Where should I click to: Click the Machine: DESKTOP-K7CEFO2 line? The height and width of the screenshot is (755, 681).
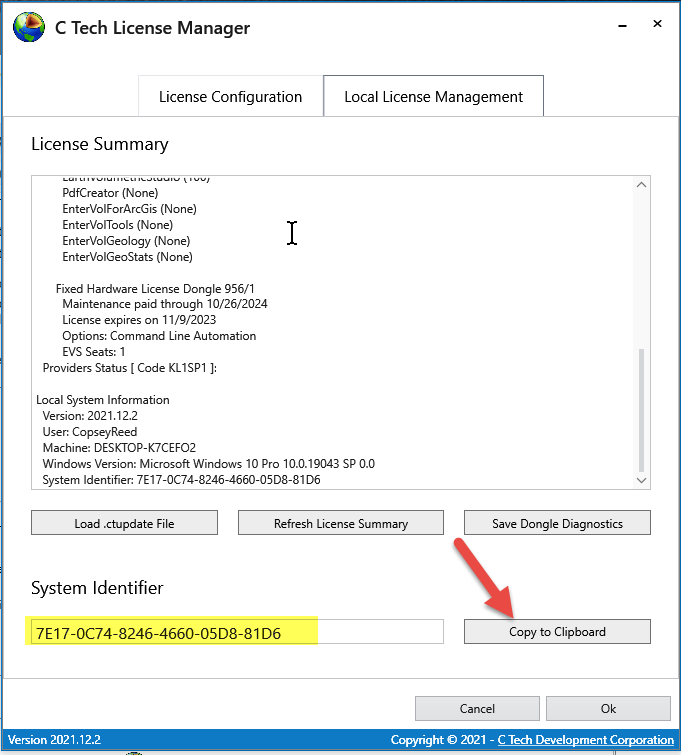[x=119, y=448]
